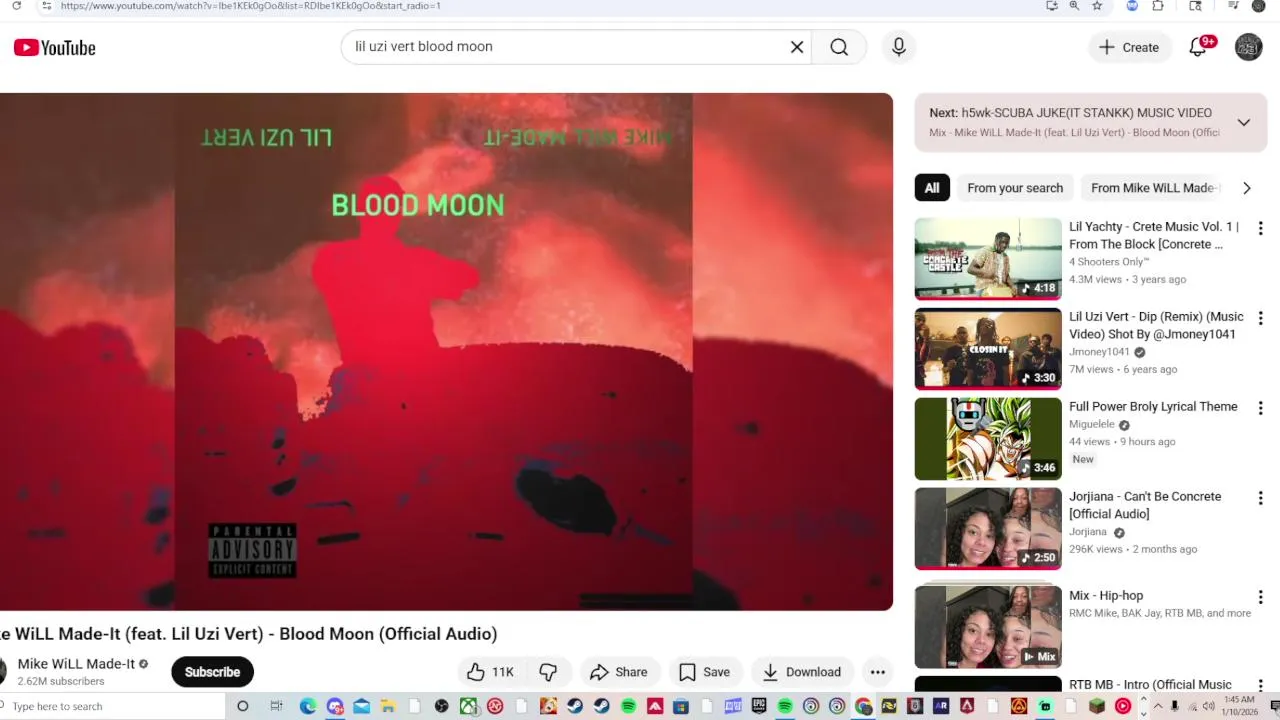The image size is (1280, 720).
Task: Open browser zoom magnifier icon
Action: click(x=1075, y=6)
